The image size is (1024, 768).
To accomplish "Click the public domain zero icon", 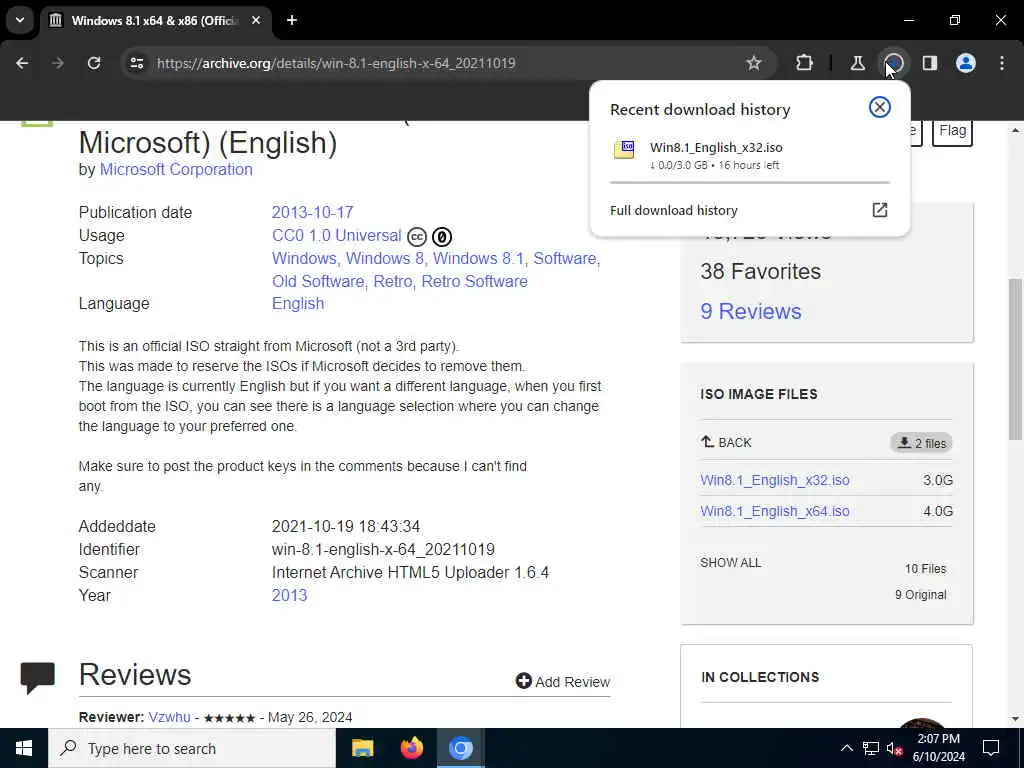I will pos(442,236).
